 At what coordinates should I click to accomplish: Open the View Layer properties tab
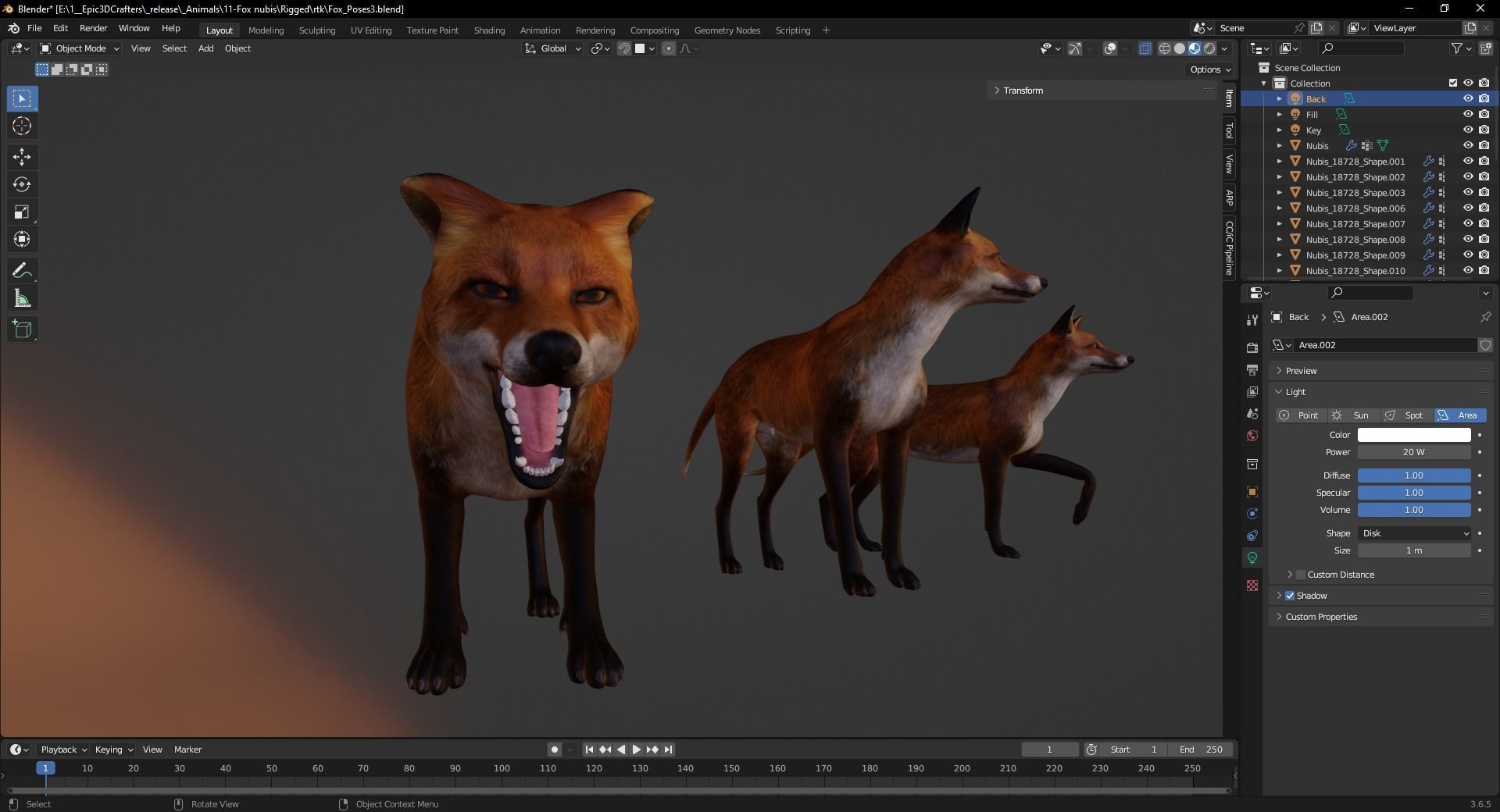1252,391
